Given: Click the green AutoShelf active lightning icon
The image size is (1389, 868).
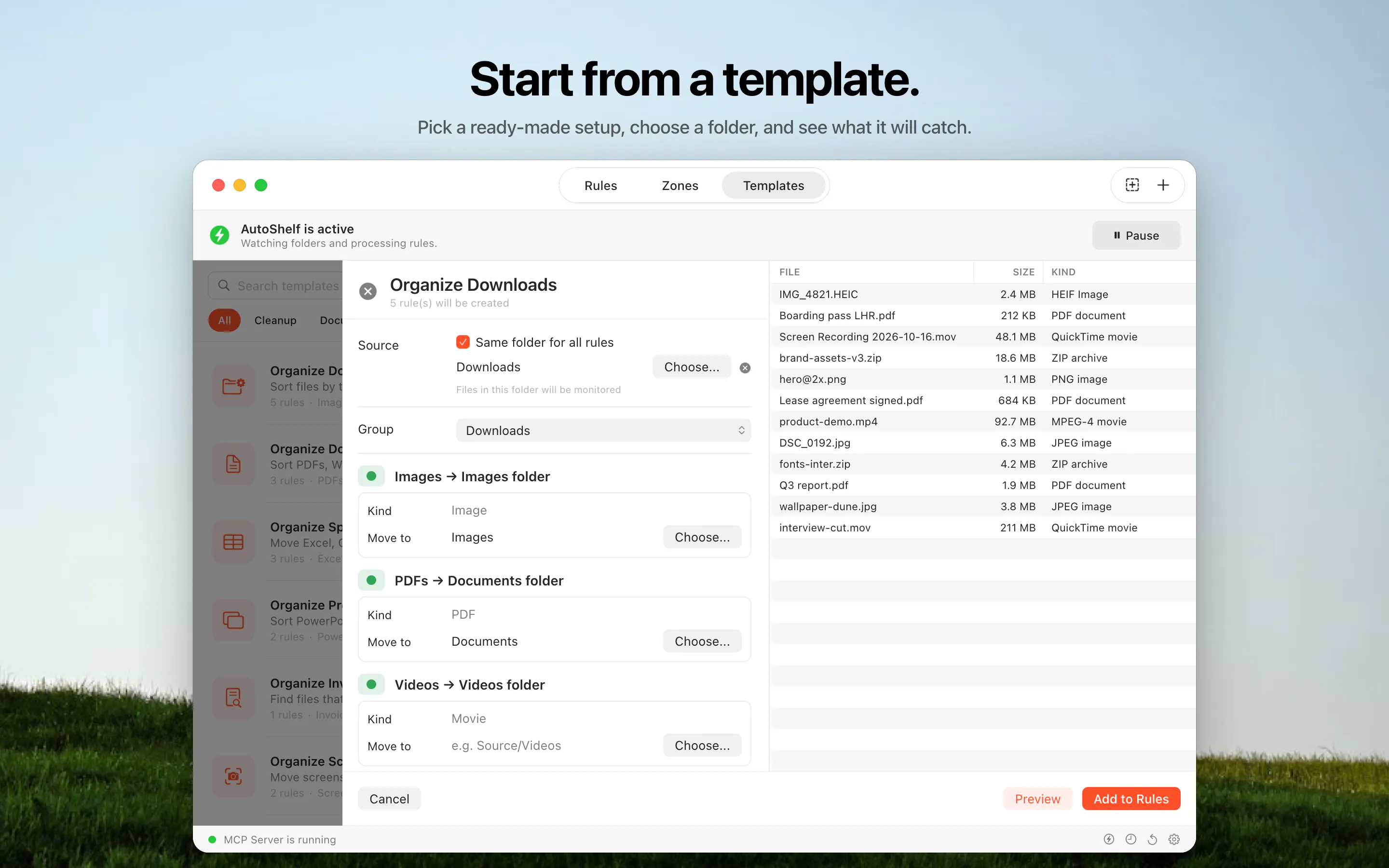Looking at the screenshot, I should 219,235.
